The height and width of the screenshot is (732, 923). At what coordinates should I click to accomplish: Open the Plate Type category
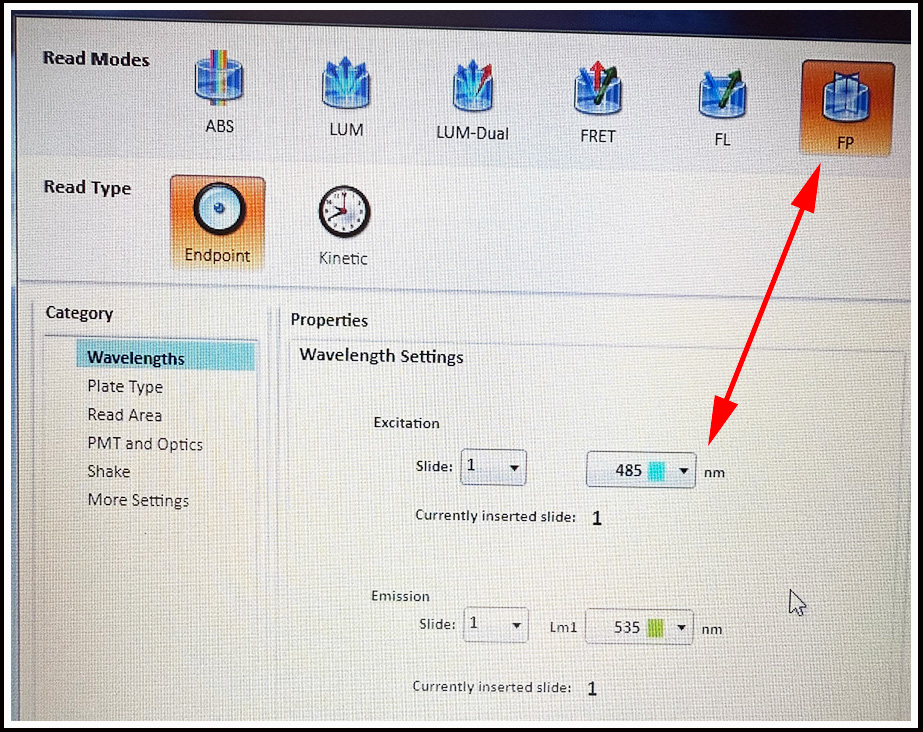pos(125,387)
